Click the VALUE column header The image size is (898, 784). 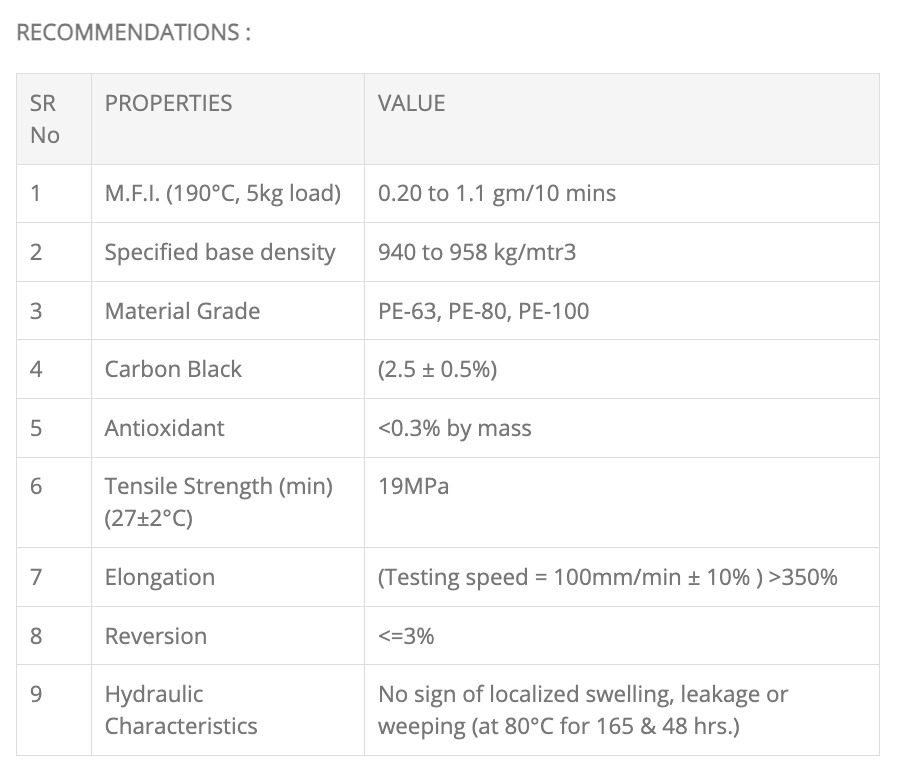coord(411,103)
